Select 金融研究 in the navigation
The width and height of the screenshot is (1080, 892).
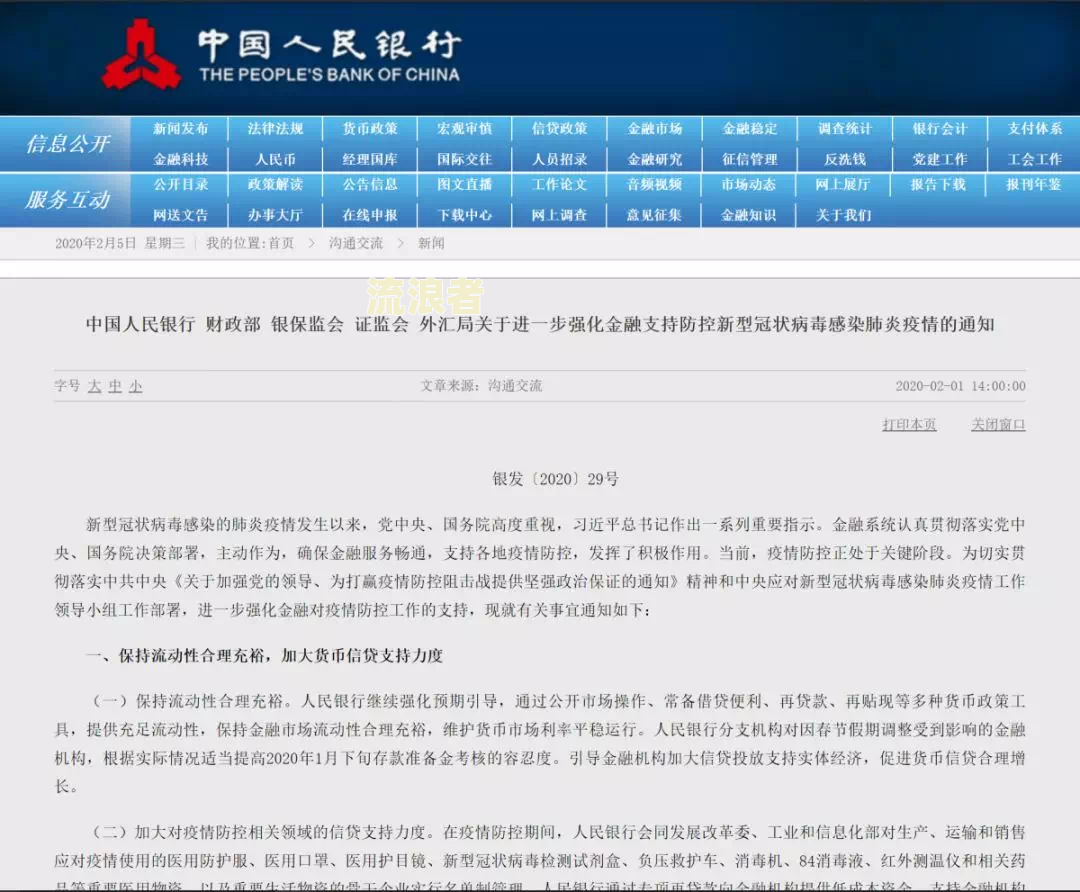point(654,160)
